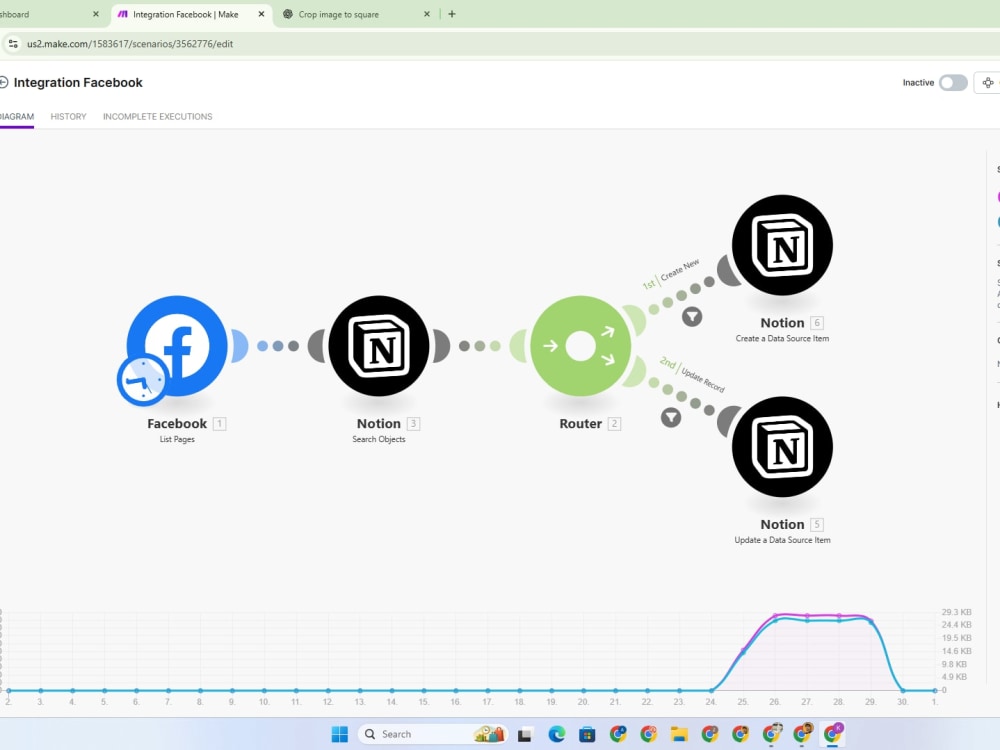Open File Explorer from taskbar
The height and width of the screenshot is (750, 1000).
679,734
